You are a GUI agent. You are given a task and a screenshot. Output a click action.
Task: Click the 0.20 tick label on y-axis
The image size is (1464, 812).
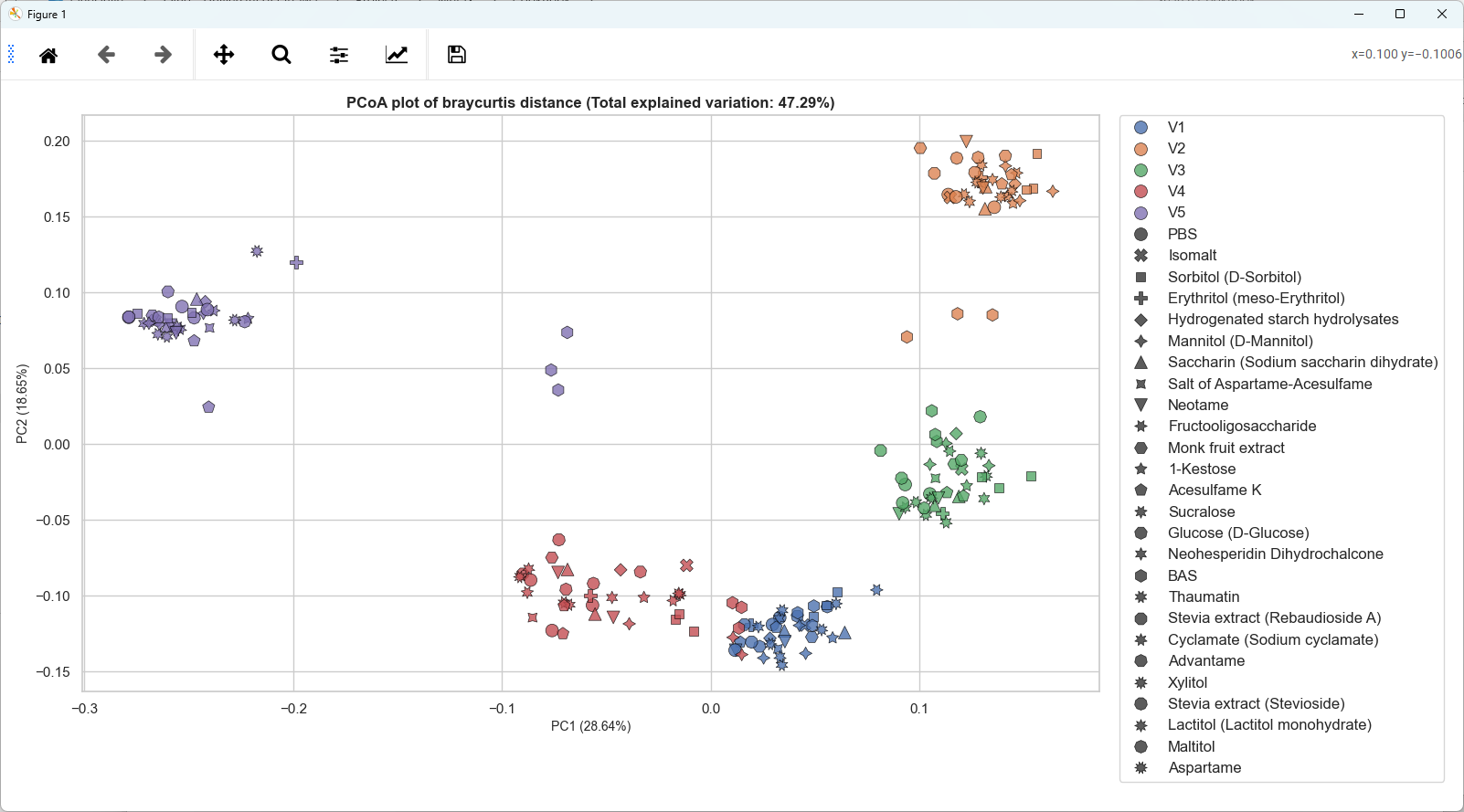click(57, 141)
